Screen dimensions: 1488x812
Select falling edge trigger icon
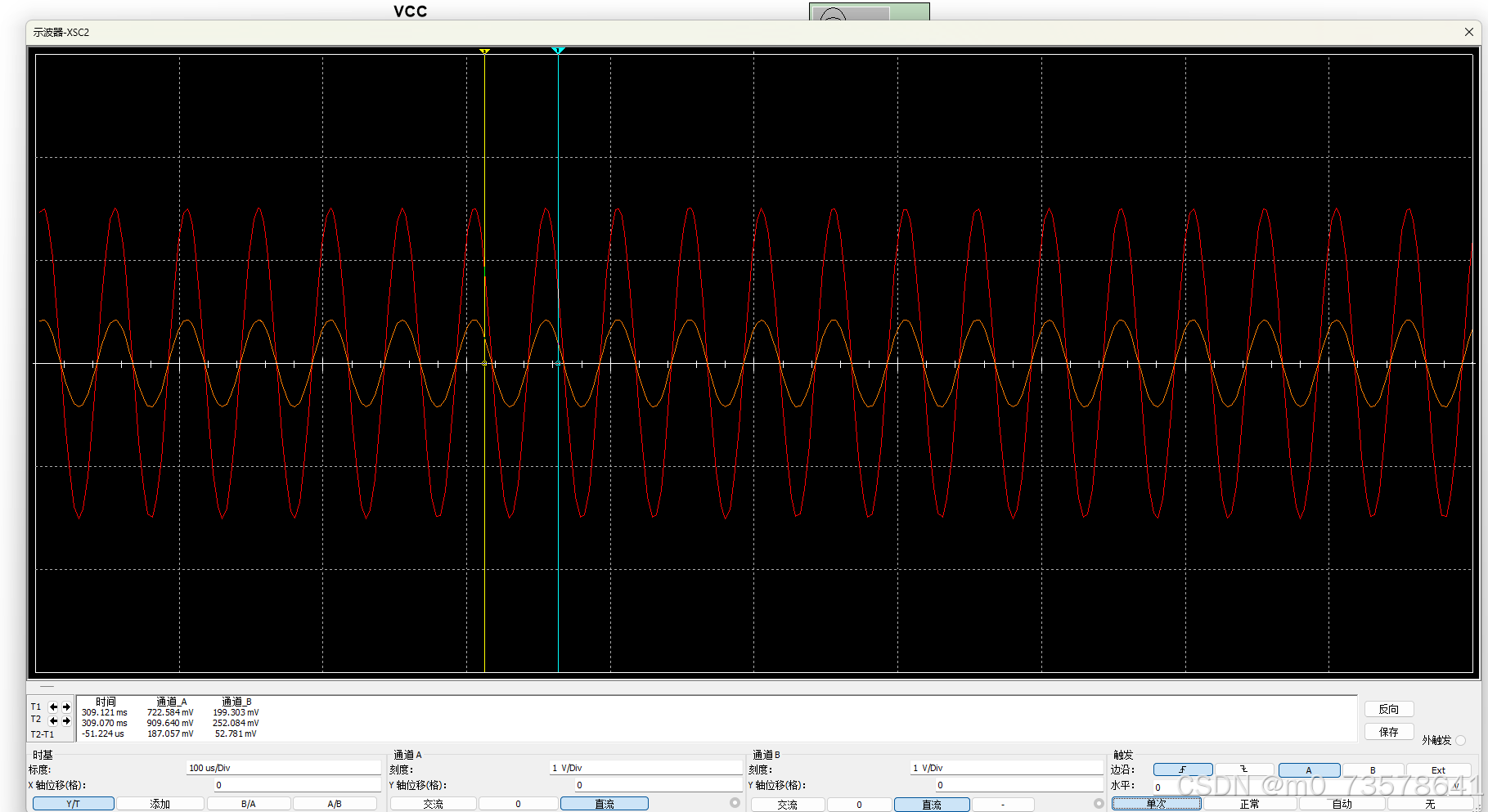[x=1244, y=769]
